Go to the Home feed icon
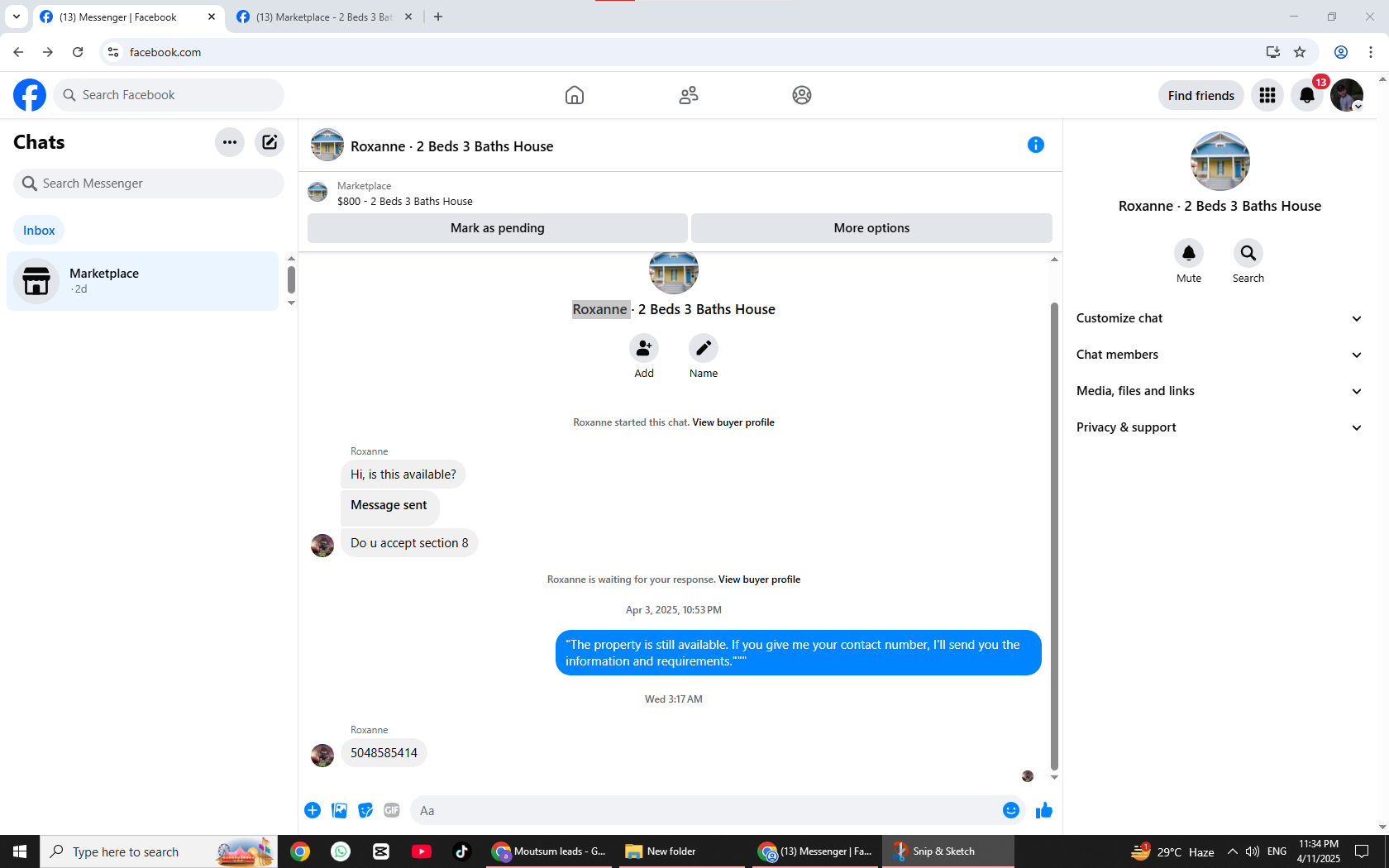 pyautogui.click(x=575, y=95)
